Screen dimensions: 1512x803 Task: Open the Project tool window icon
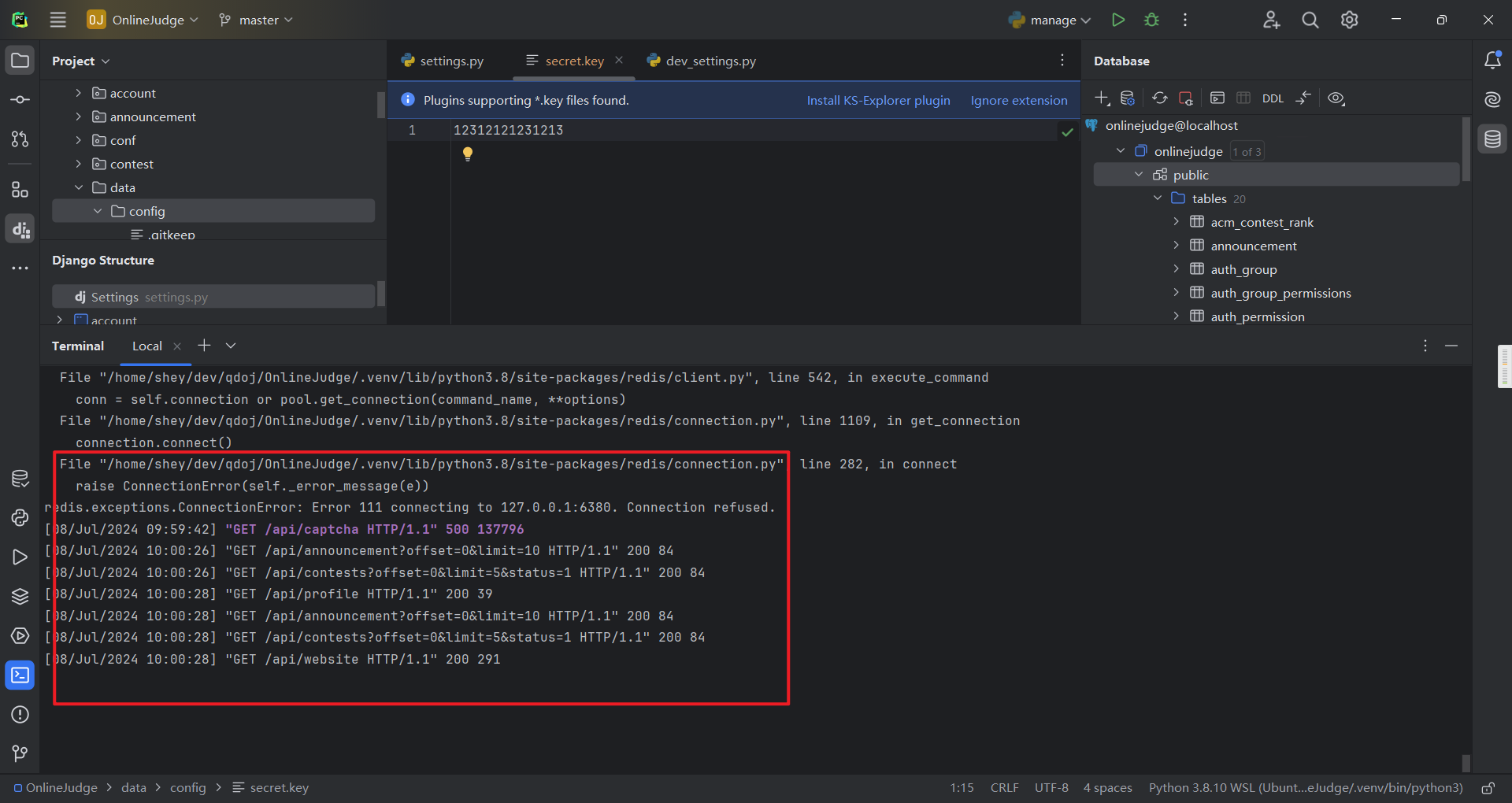point(20,61)
